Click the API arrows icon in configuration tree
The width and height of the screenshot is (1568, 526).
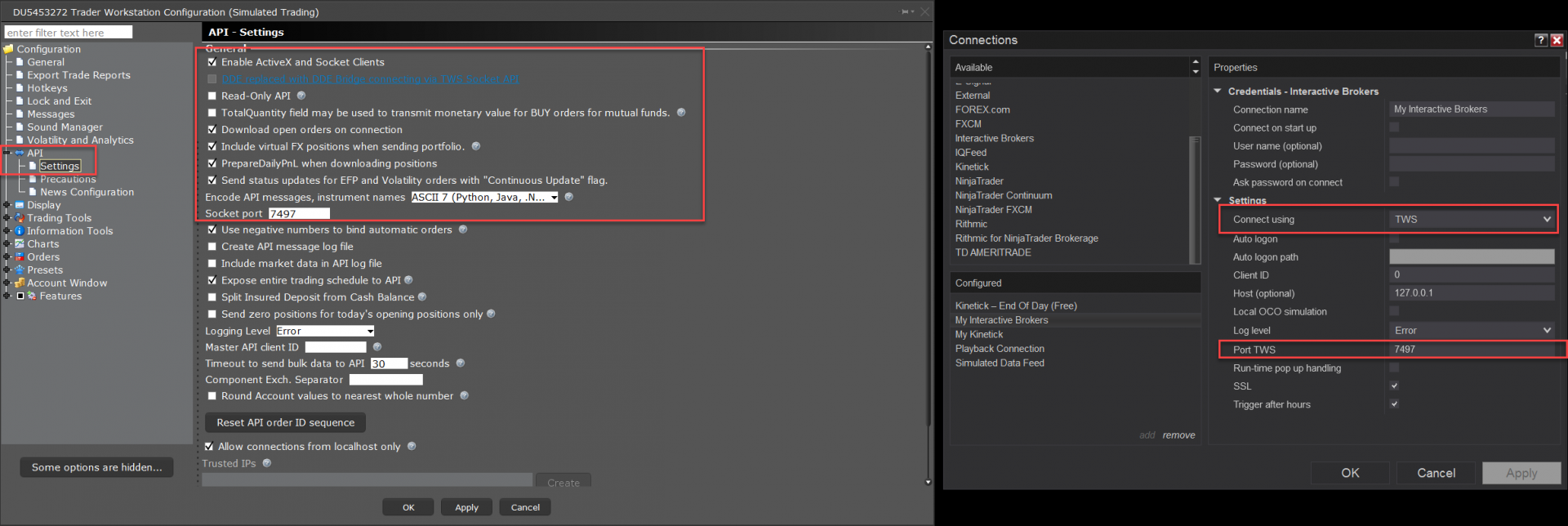tap(20, 153)
